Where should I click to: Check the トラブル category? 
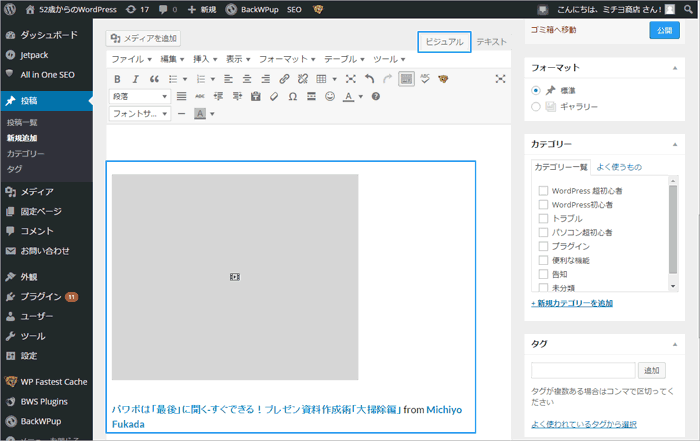click(x=543, y=219)
